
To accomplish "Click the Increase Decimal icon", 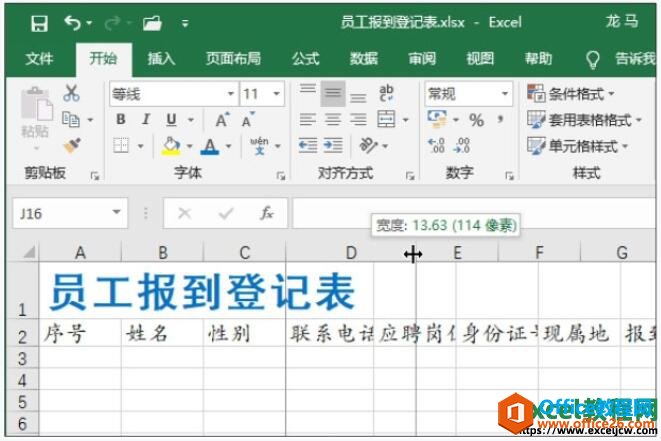I will [436, 145].
